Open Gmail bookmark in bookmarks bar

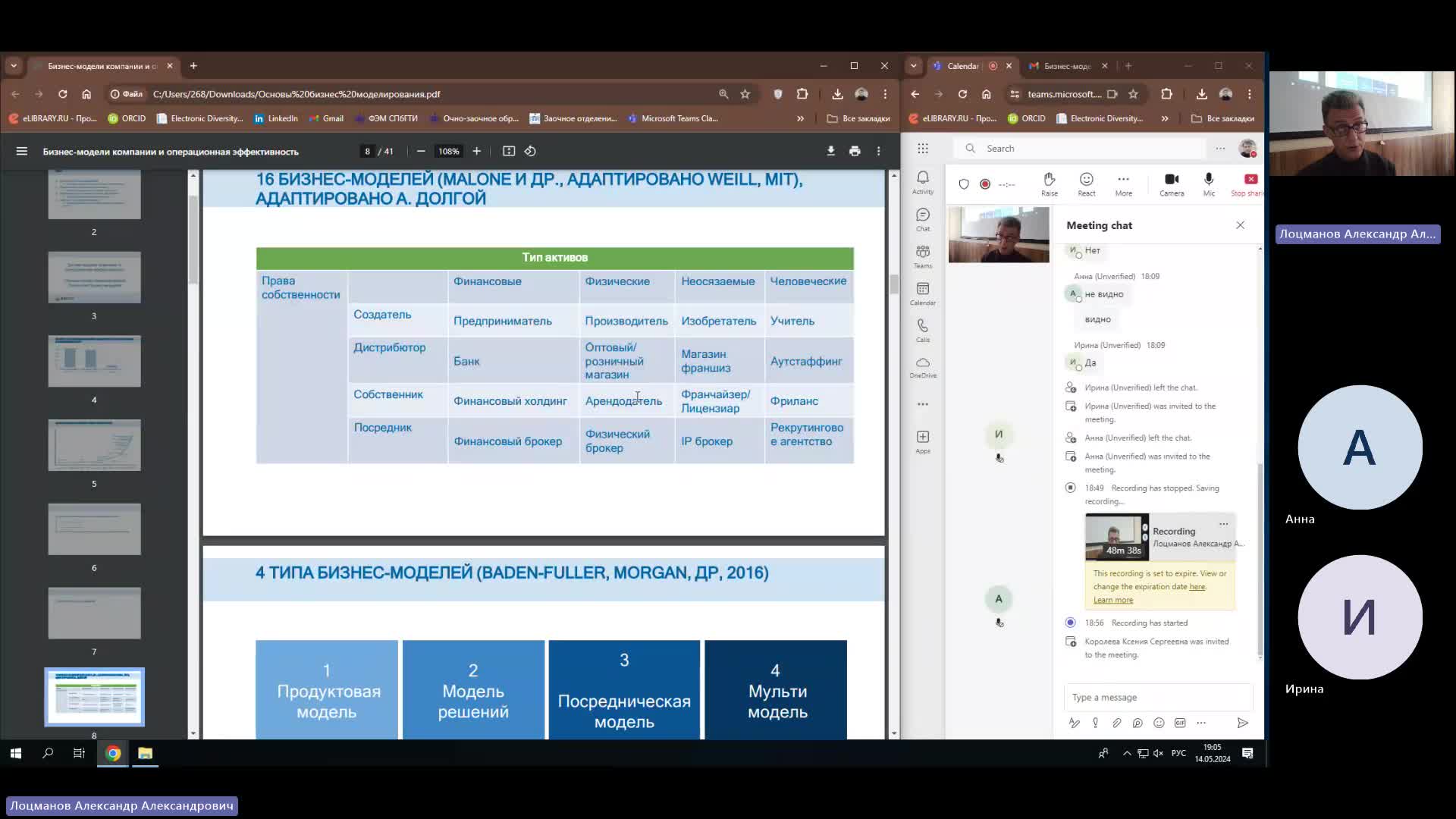[326, 118]
